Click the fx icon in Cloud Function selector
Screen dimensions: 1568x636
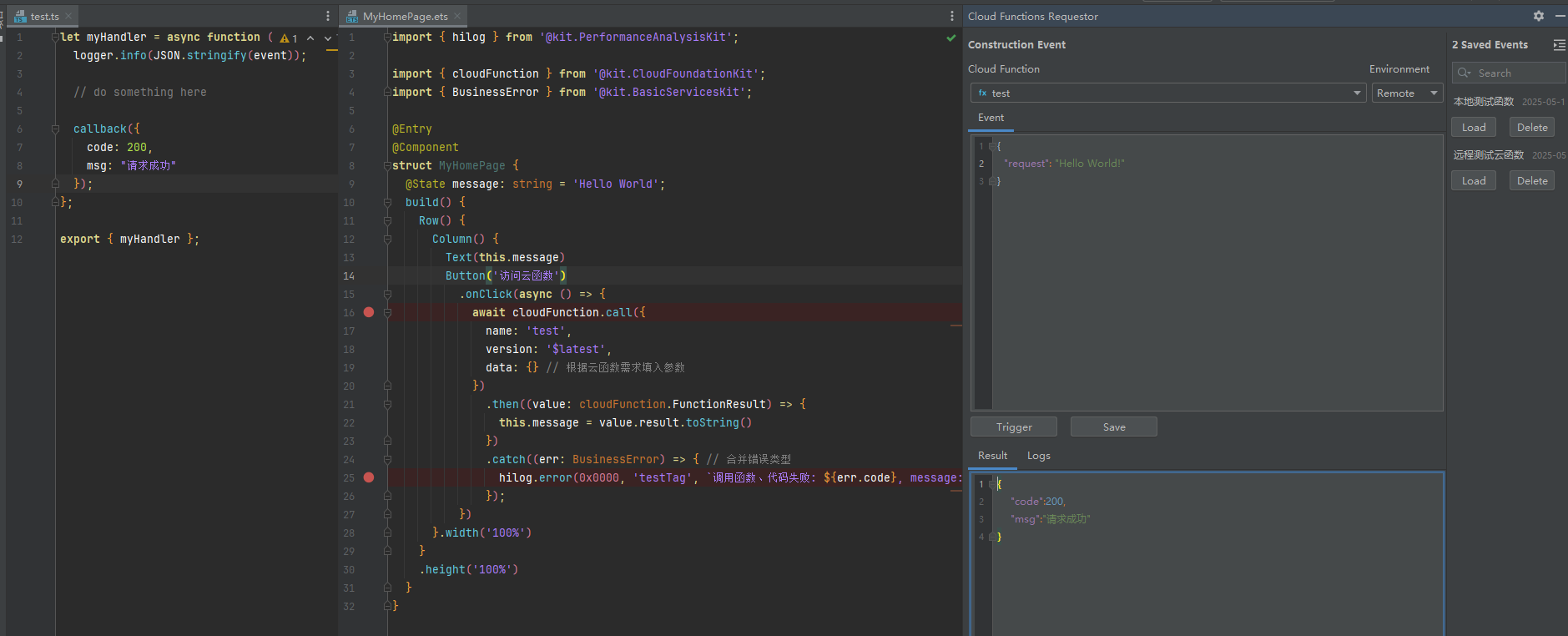tap(982, 93)
